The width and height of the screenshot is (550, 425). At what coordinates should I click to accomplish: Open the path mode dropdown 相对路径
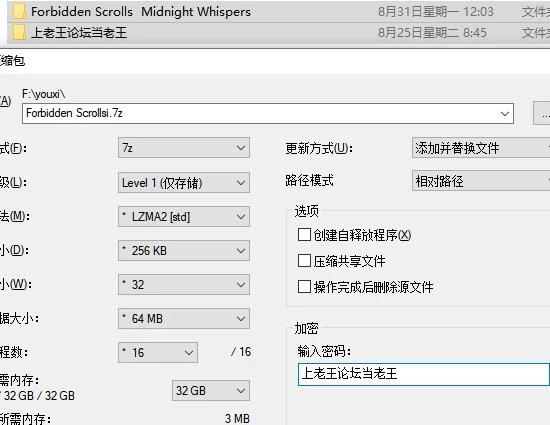[481, 181]
